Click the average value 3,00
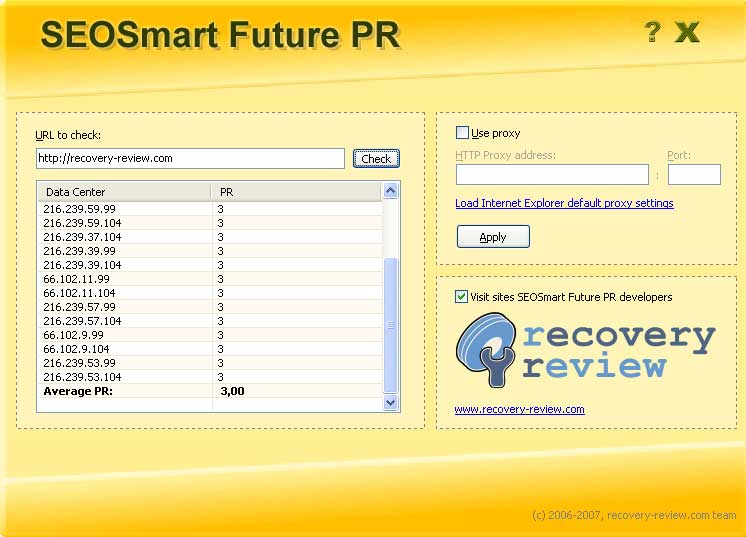This screenshot has width=746, height=537. tap(232, 391)
